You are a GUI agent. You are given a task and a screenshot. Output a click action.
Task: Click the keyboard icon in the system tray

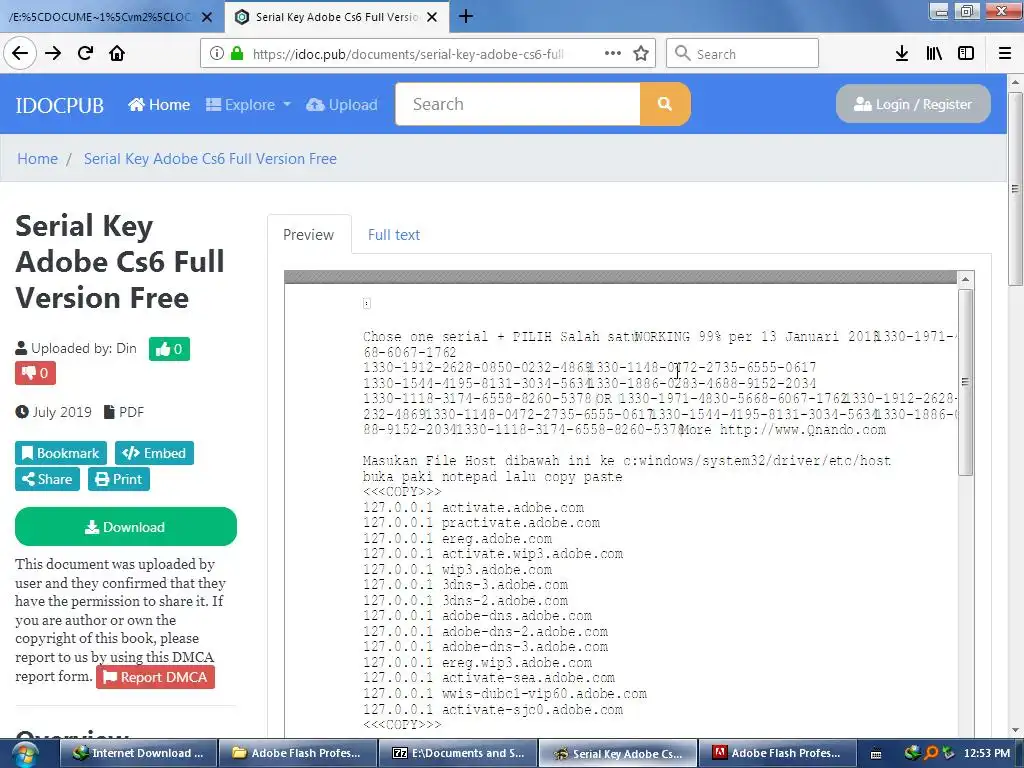coord(876,754)
